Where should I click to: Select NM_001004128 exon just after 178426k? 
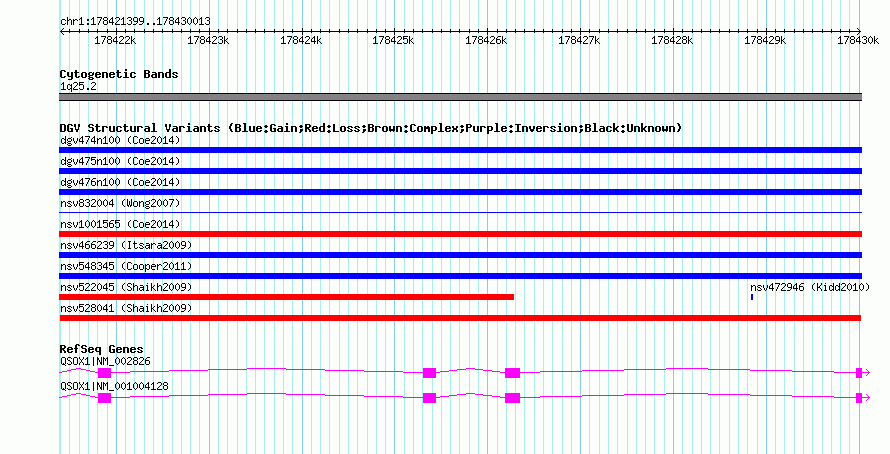click(513, 398)
